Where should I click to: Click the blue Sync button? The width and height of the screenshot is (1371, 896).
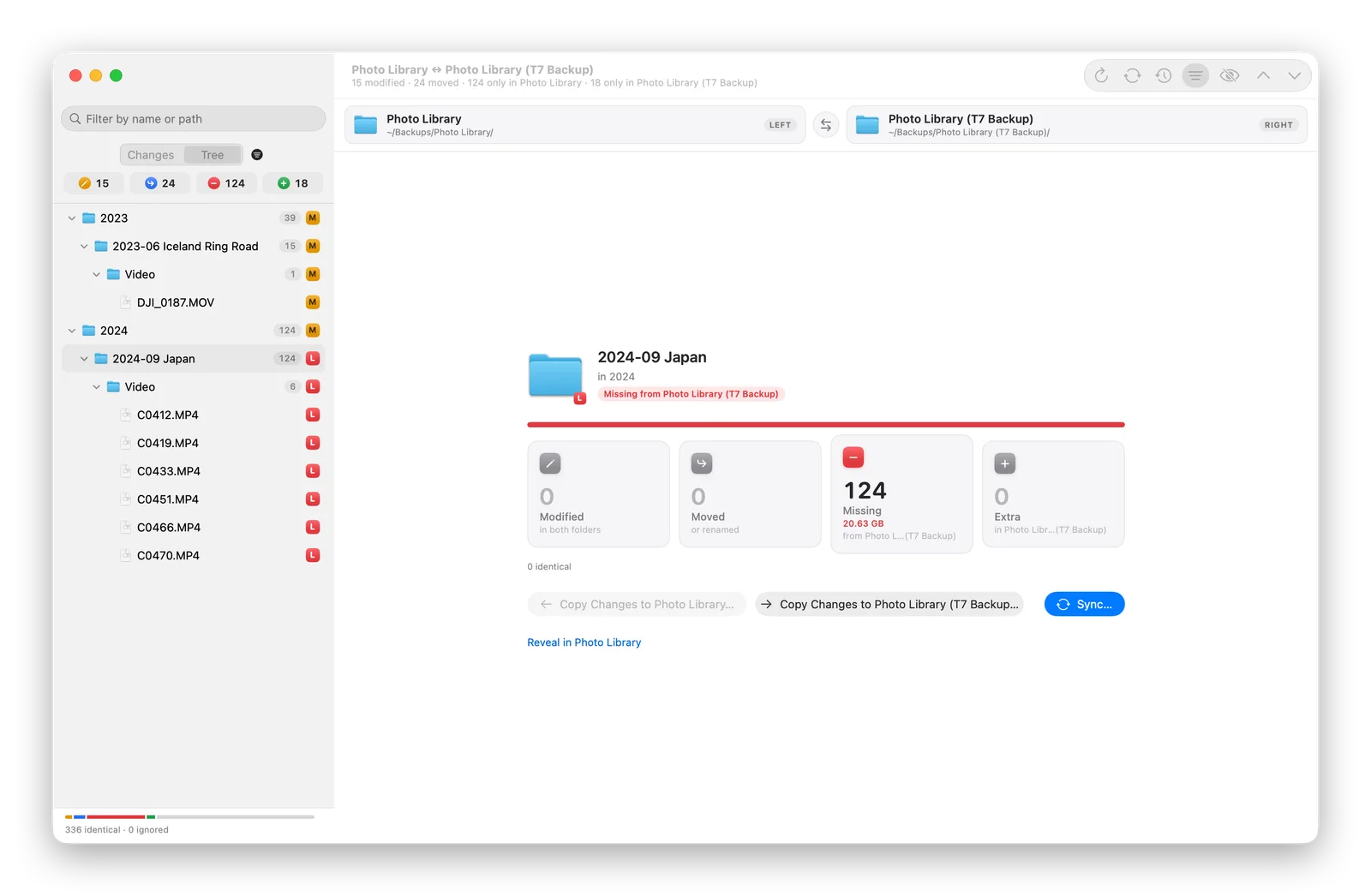point(1084,604)
